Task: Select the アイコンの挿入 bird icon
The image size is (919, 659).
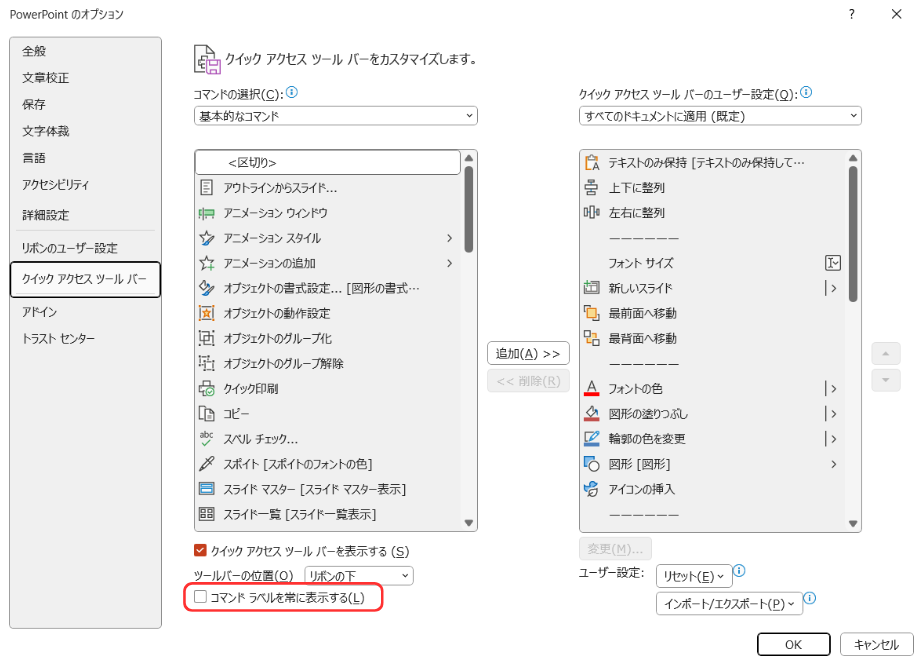Action: 591,489
